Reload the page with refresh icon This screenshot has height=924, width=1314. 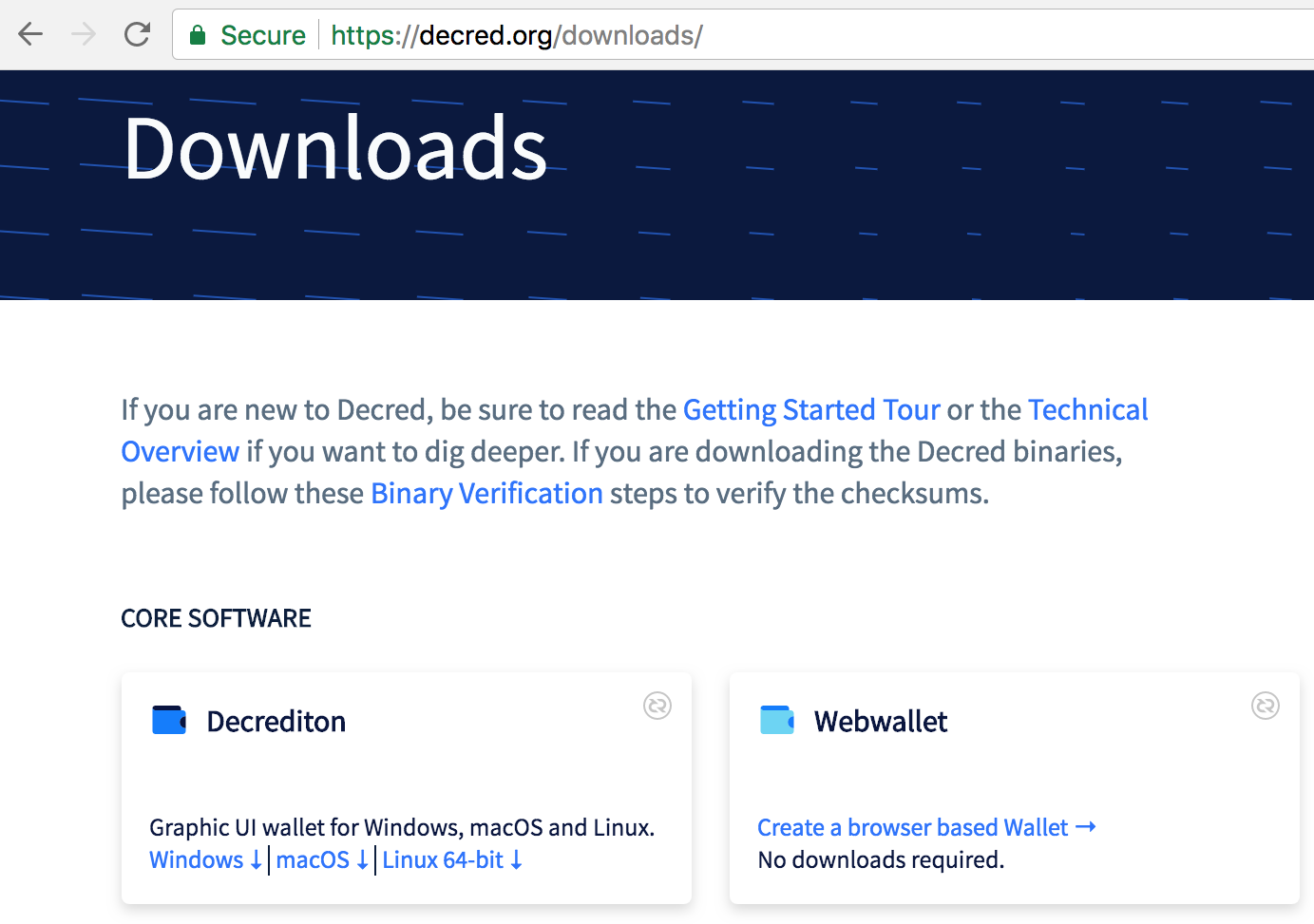pyautogui.click(x=138, y=35)
